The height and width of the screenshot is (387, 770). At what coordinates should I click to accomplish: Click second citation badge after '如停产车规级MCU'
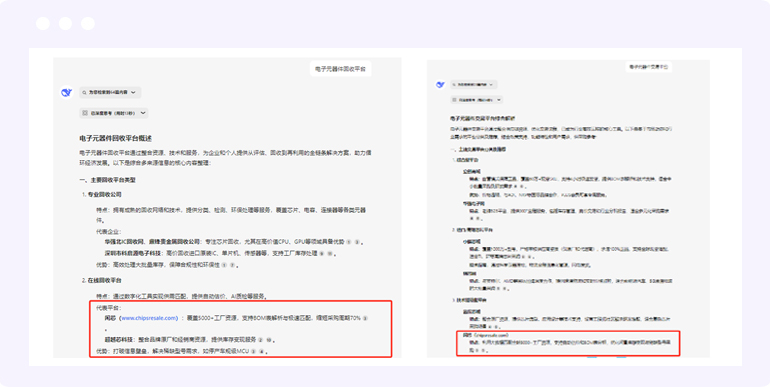[261, 352]
